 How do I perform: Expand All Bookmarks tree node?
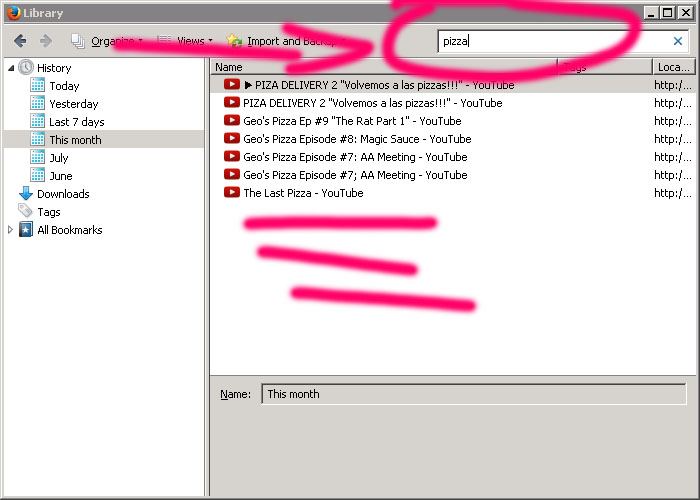[x=11, y=230]
